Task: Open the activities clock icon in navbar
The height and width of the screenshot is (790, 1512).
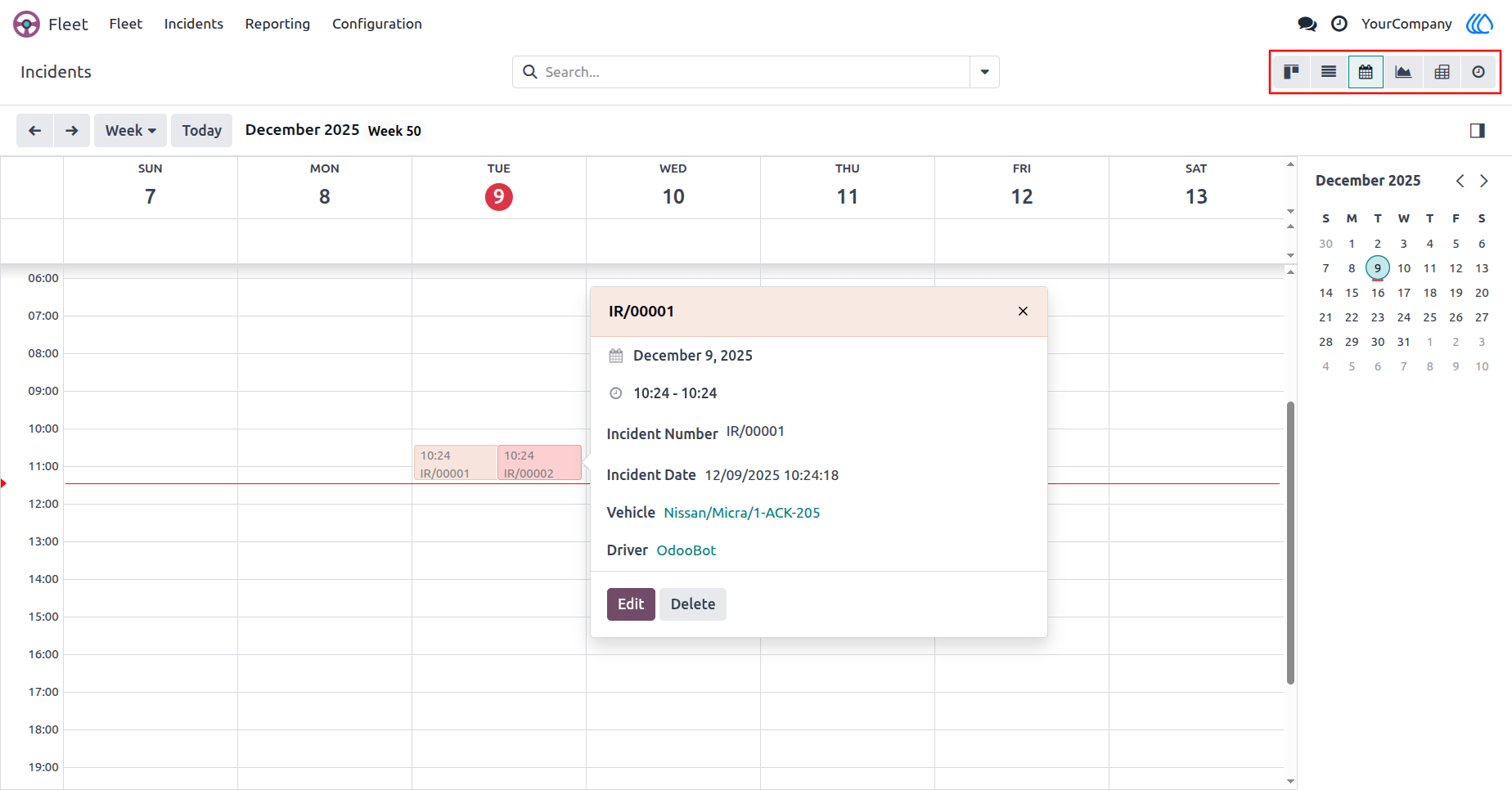Action: tap(1339, 24)
